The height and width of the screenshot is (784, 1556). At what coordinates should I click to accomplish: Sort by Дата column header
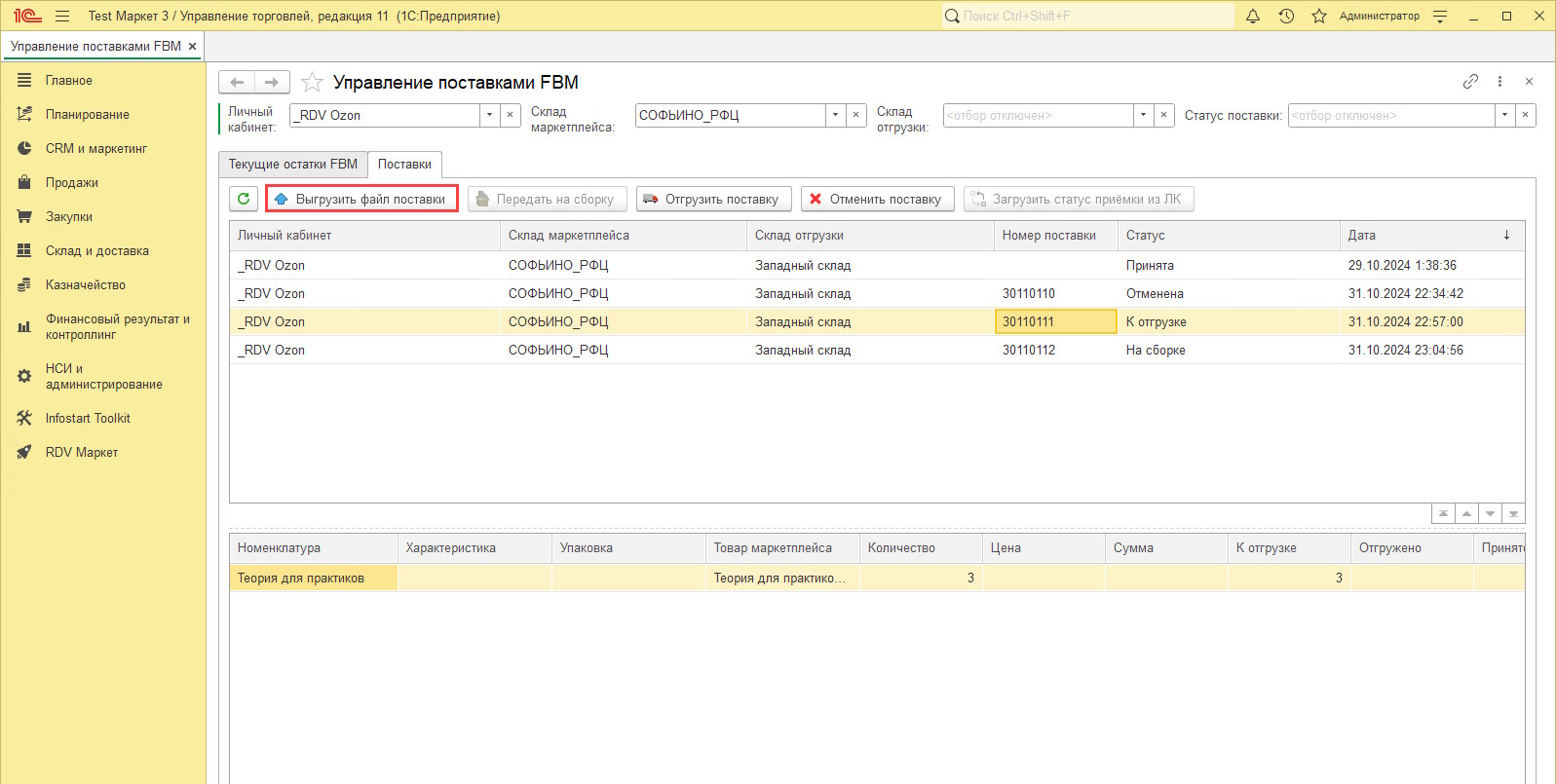[1431, 235]
